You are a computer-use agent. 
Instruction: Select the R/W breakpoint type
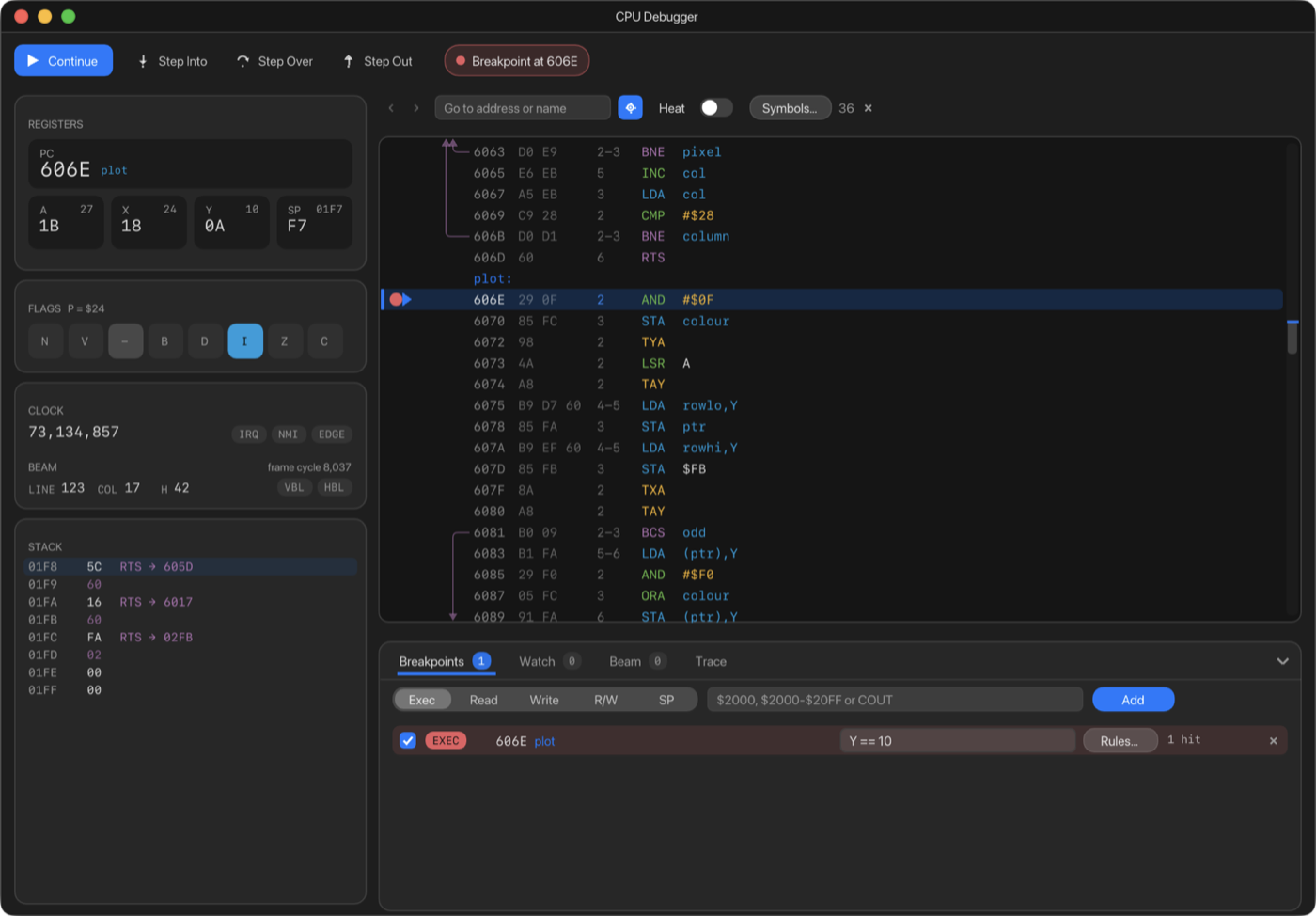605,700
